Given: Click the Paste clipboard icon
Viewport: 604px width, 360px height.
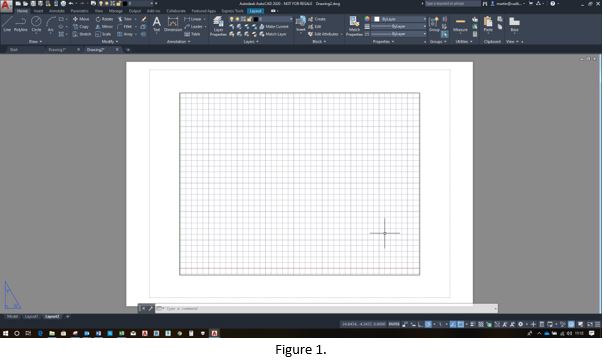Looking at the screenshot, I should click(x=488, y=24).
